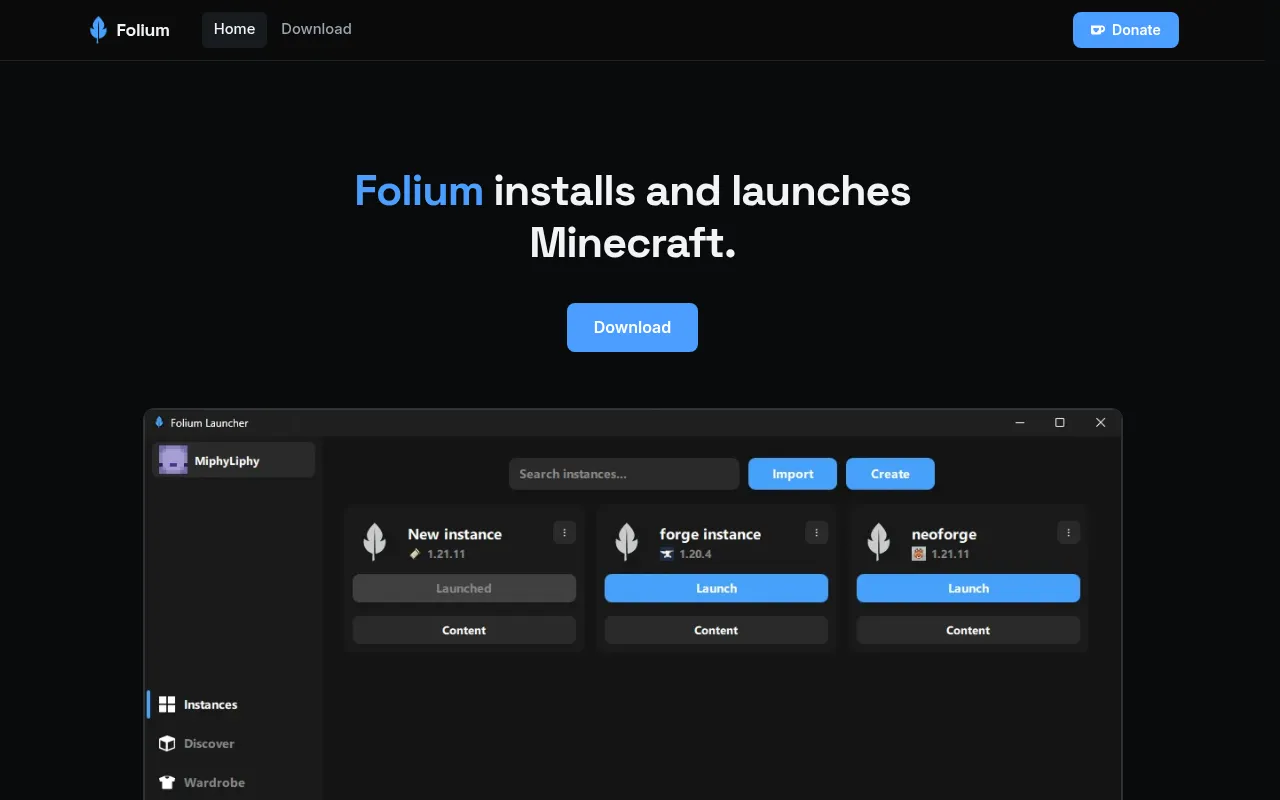This screenshot has height=800, width=1280.
Task: Click the MiphyLiphy account avatar
Action: click(x=173, y=460)
